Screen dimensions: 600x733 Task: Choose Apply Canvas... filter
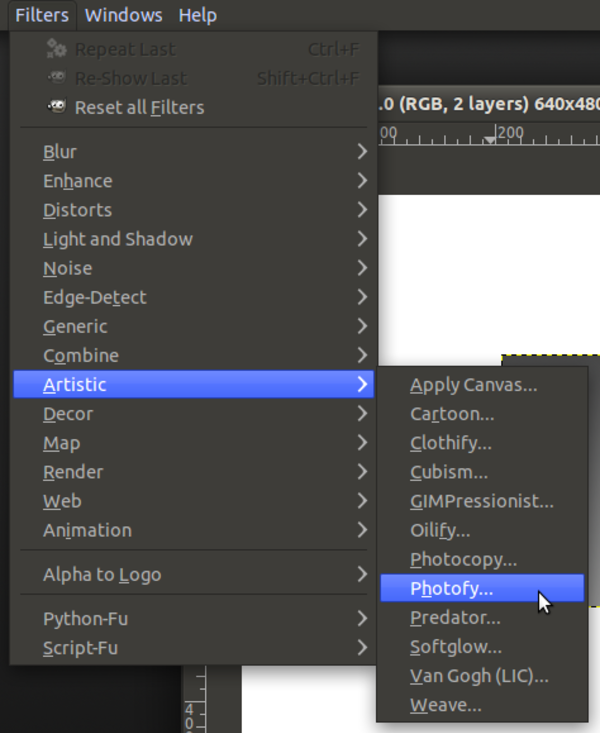pyautogui.click(x=482, y=385)
